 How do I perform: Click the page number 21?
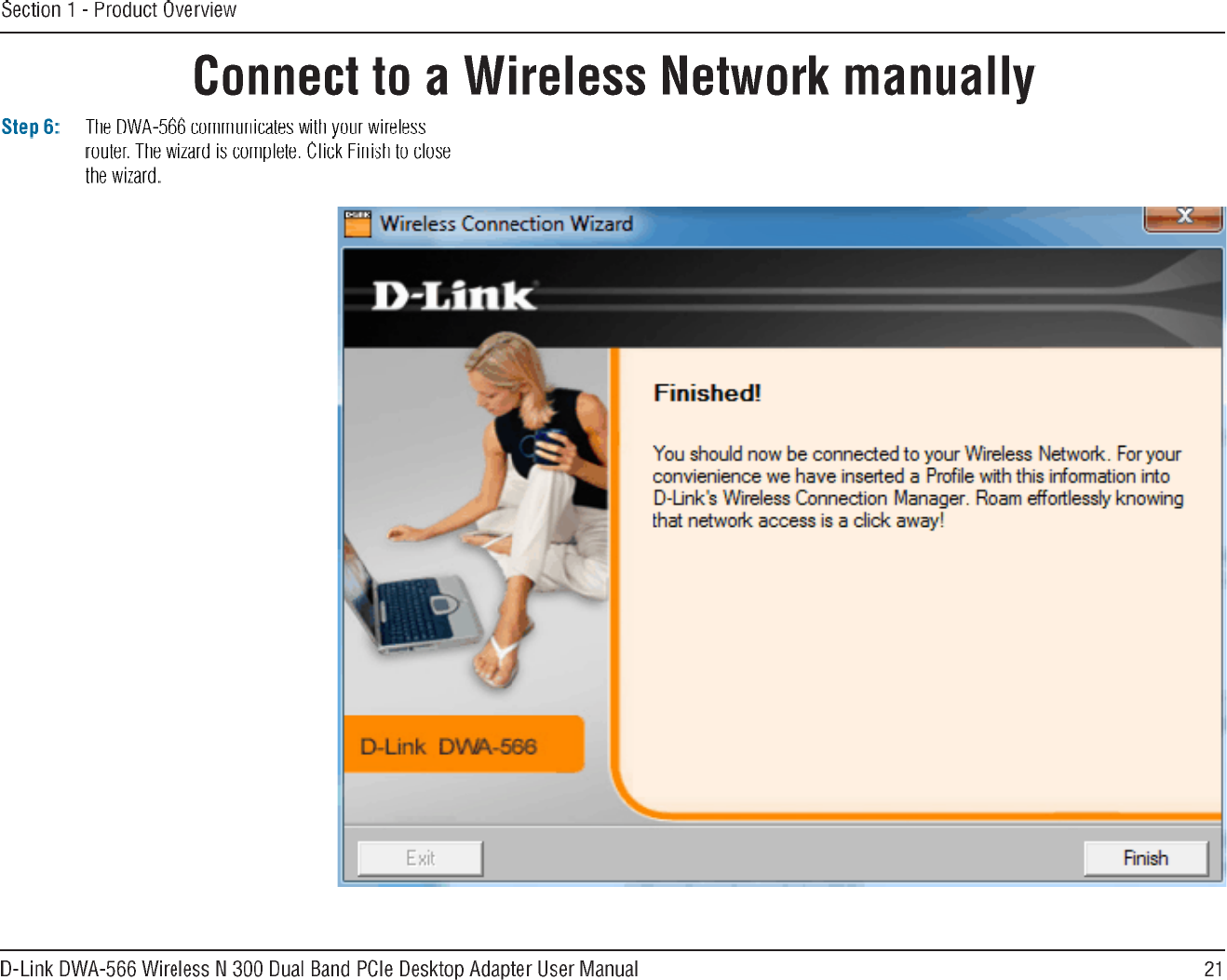click(1214, 969)
